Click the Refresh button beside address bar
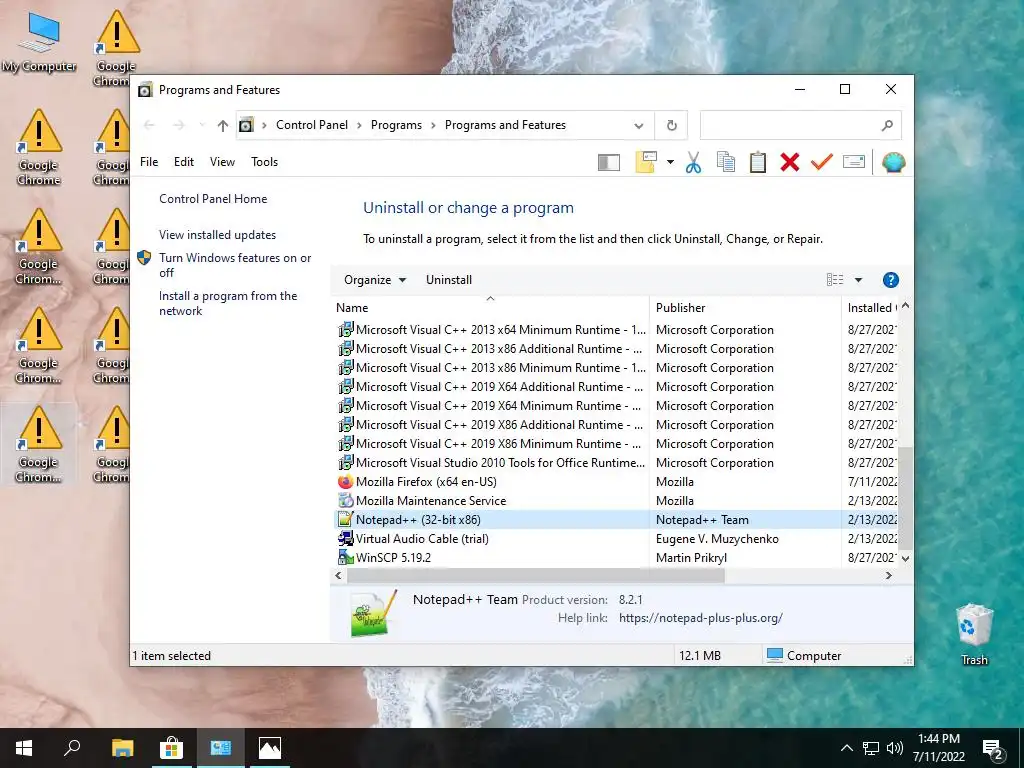This screenshot has height=768, width=1024. click(x=671, y=125)
